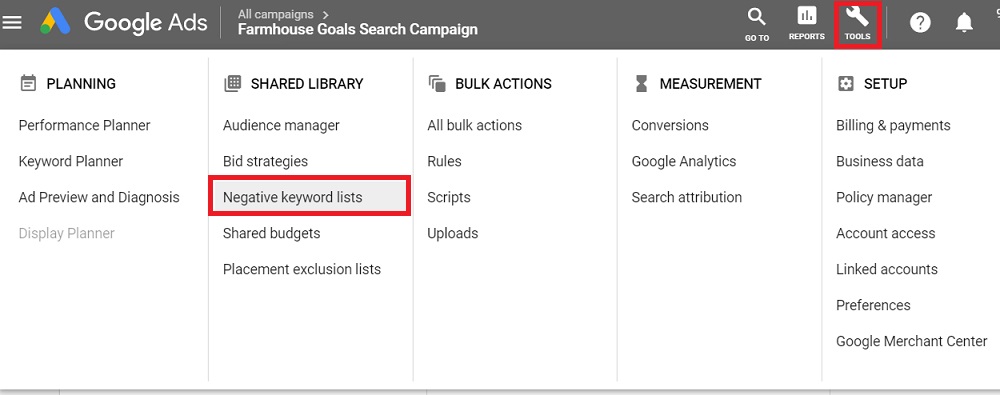Screen dimensions: 1000x395
Task: Open Google Merchant Center
Action: pos(911,341)
